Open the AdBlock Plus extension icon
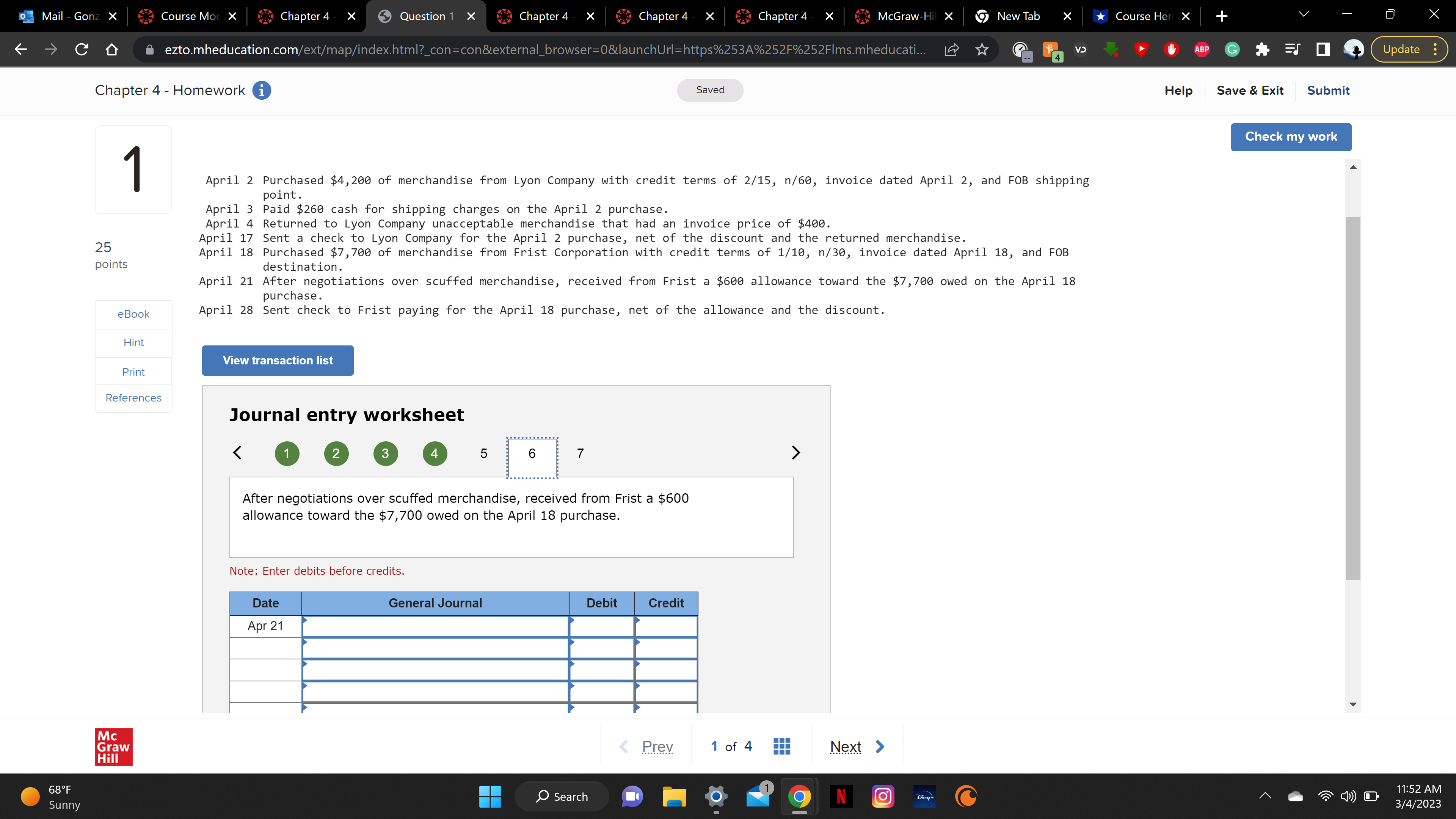This screenshot has width=1456, height=819. point(1201,50)
